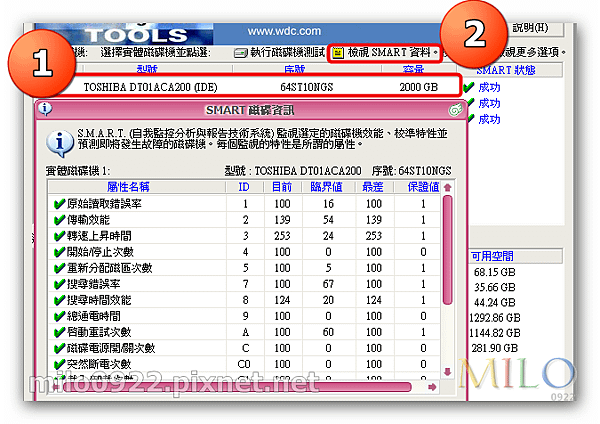This screenshot has height=424, width=600.
Task: Click the View SMART data smiley icon
Action: pos(338,52)
